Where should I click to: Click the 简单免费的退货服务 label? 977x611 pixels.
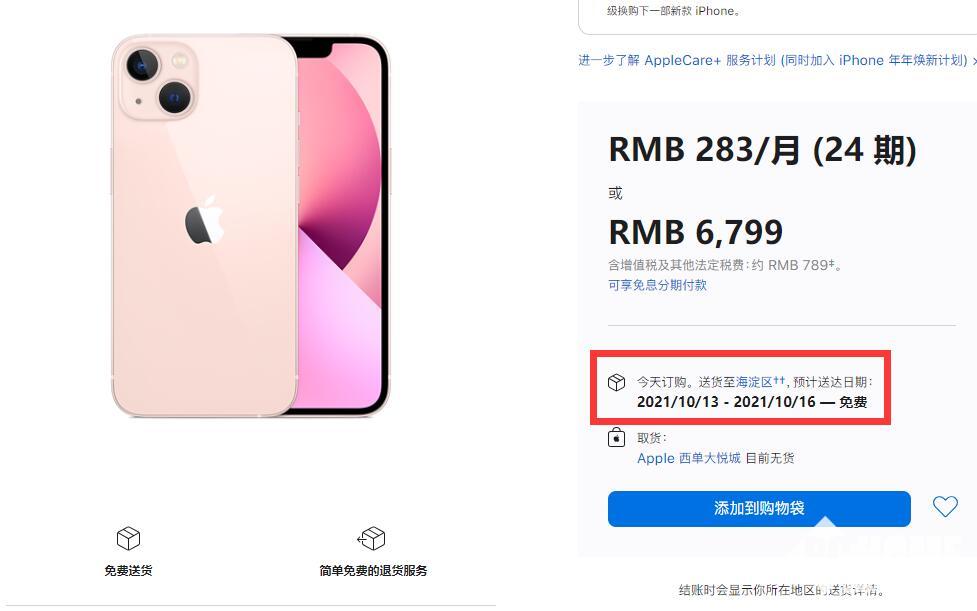click(x=373, y=571)
